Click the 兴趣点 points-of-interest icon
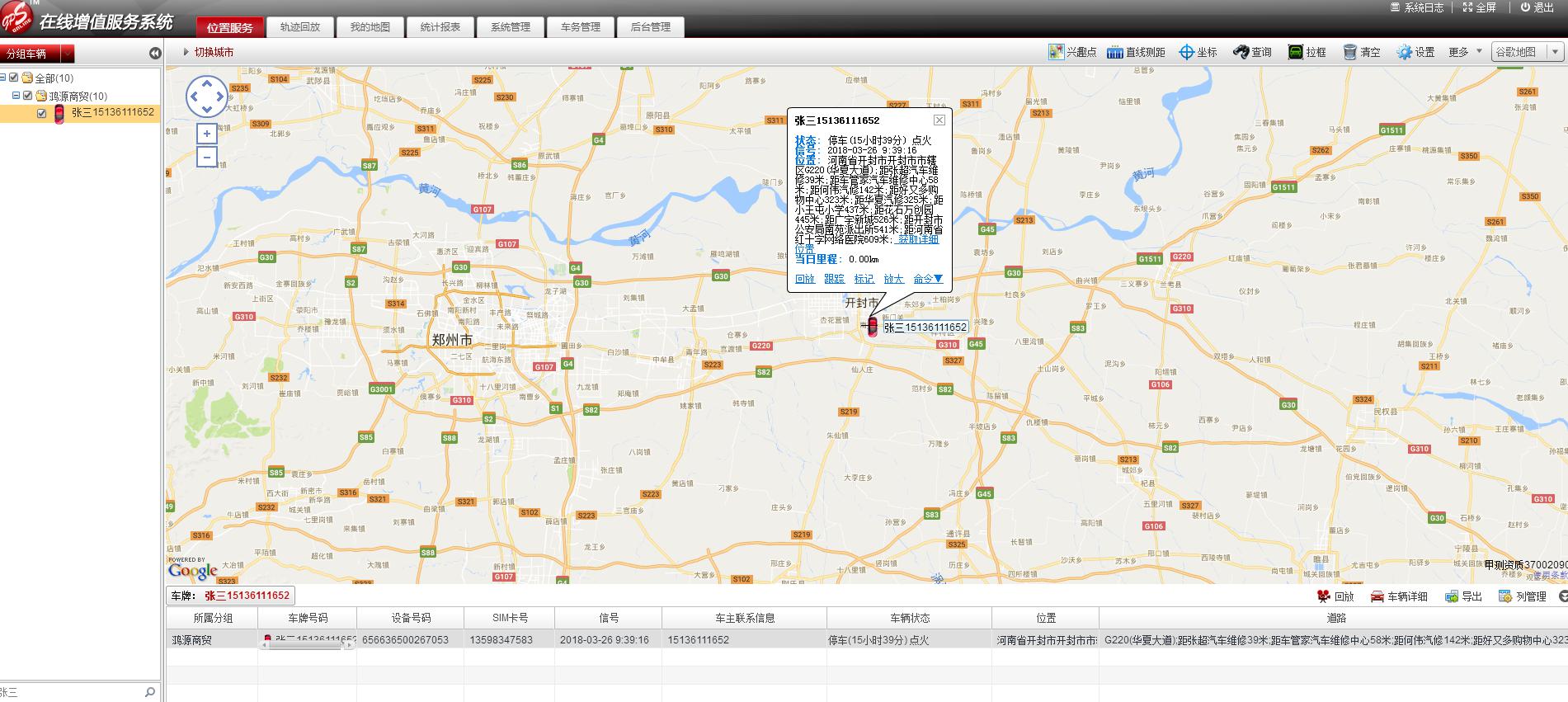The image size is (1568, 702). [x=1057, y=52]
